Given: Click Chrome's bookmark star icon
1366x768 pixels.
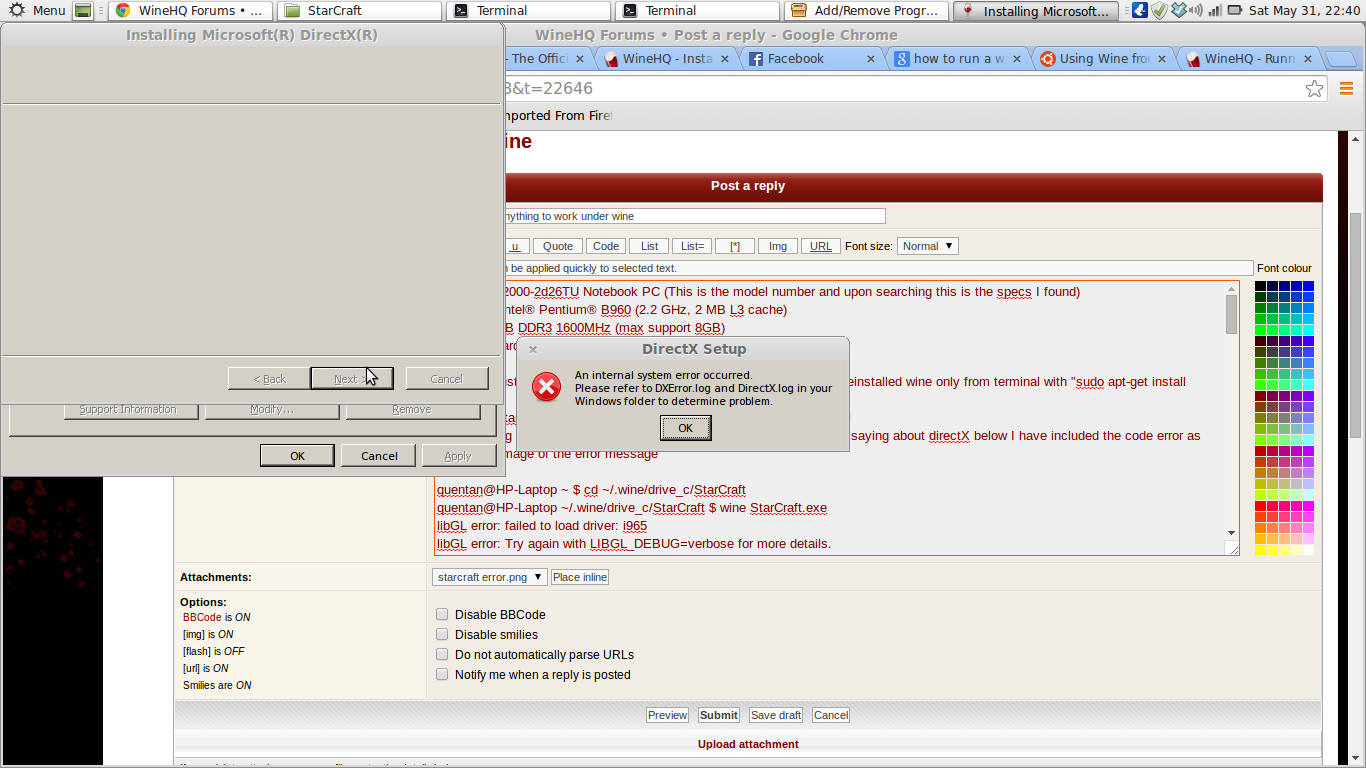Looking at the screenshot, I should pos(1315,89).
